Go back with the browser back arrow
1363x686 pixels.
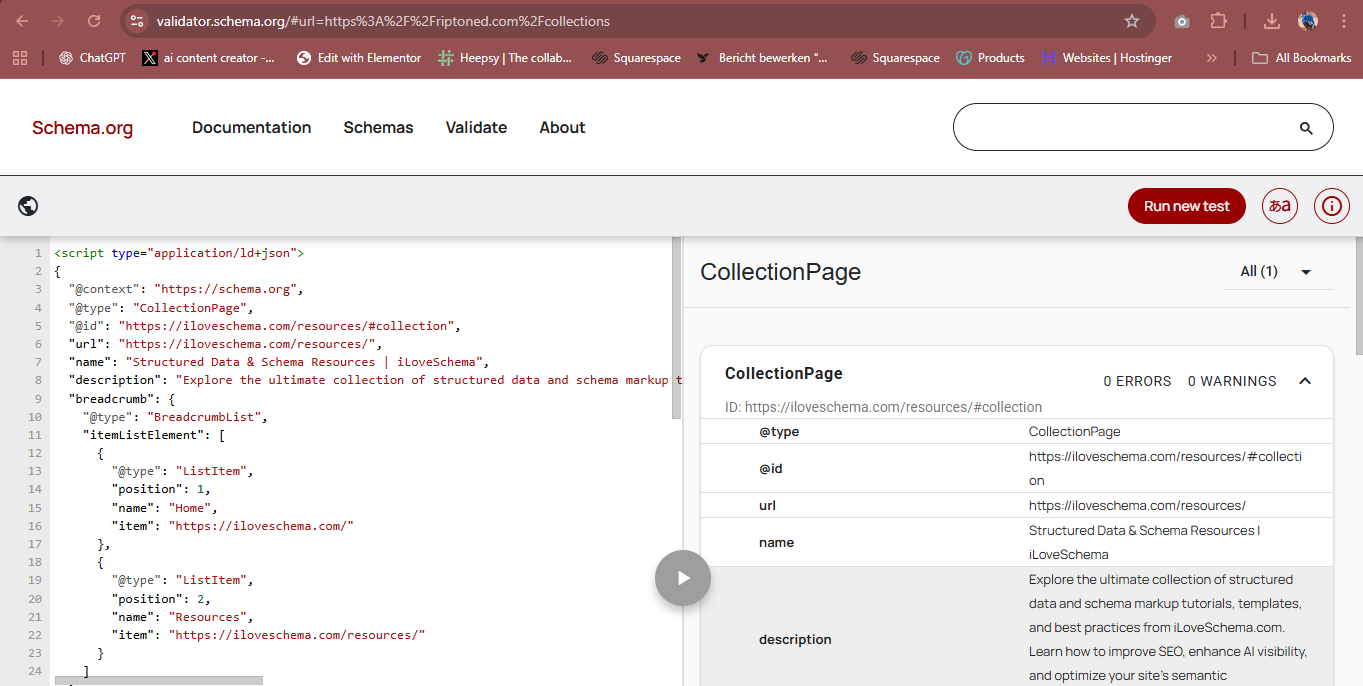click(22, 21)
